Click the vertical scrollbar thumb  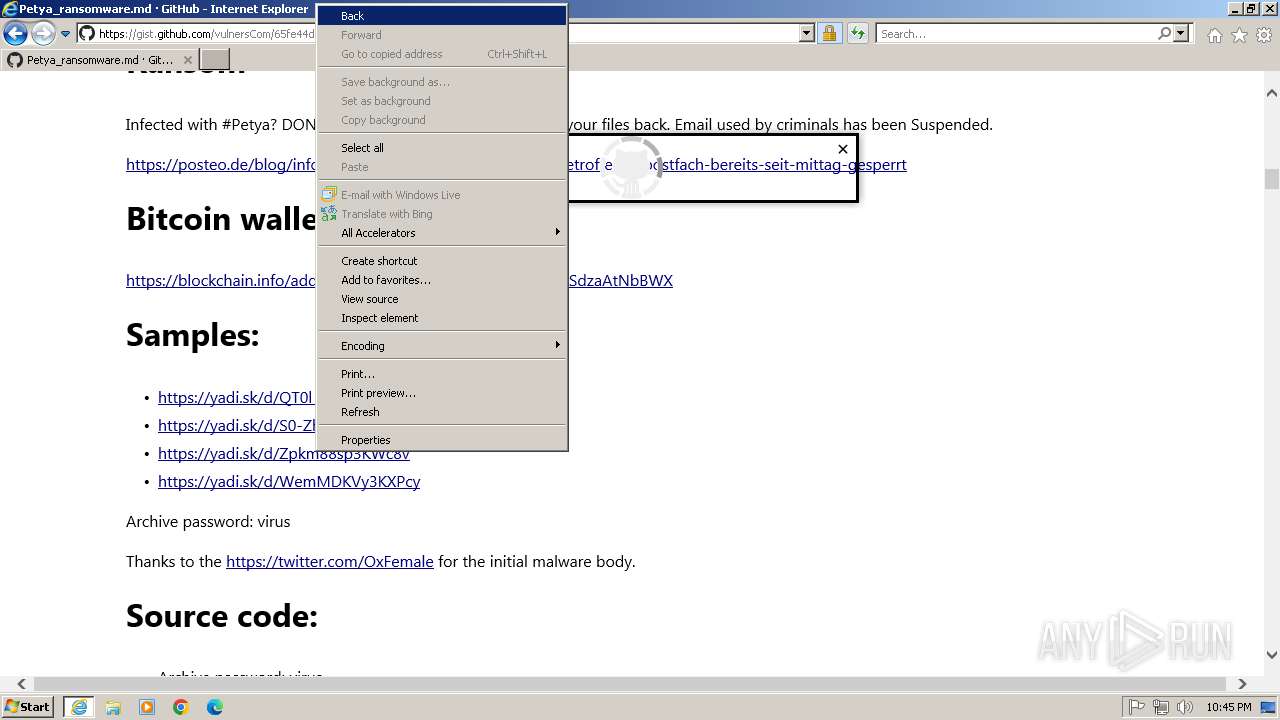pyautogui.click(x=1272, y=179)
